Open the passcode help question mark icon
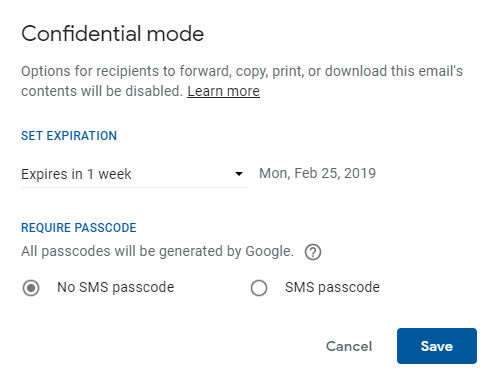487x376 pixels. coord(313,252)
